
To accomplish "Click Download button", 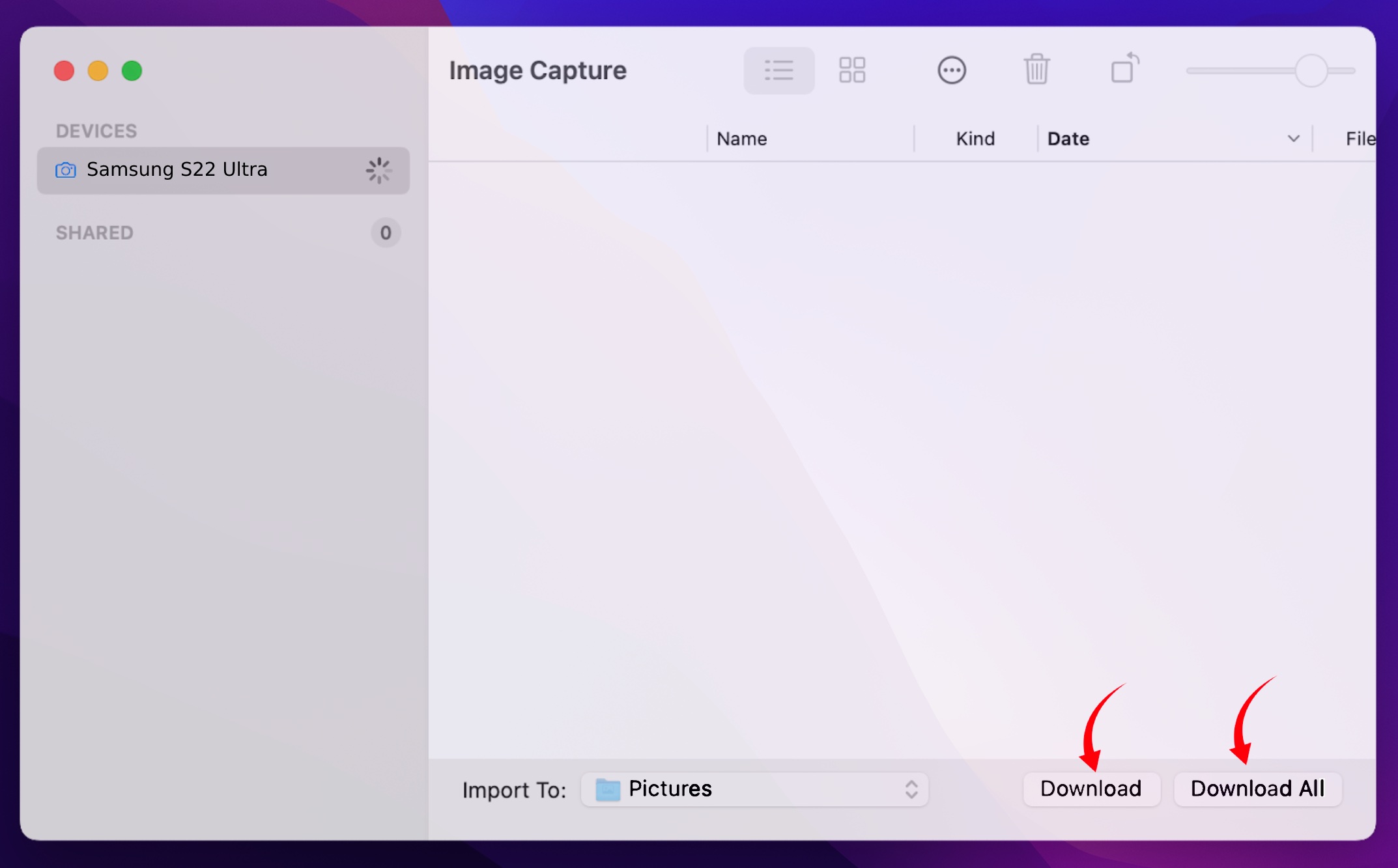I will click(1090, 789).
